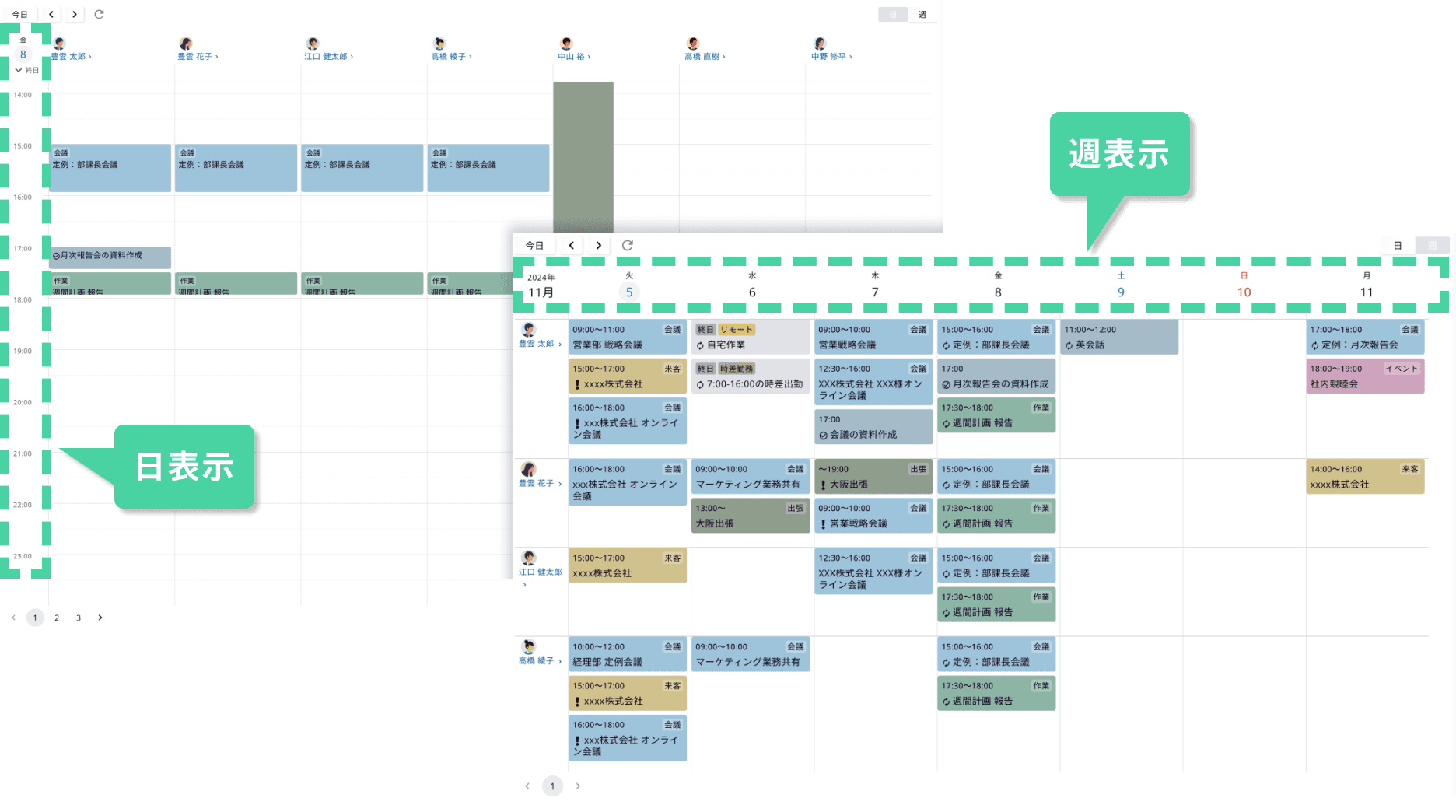Open 社内親睦会 event on Monday

pyautogui.click(x=1365, y=376)
